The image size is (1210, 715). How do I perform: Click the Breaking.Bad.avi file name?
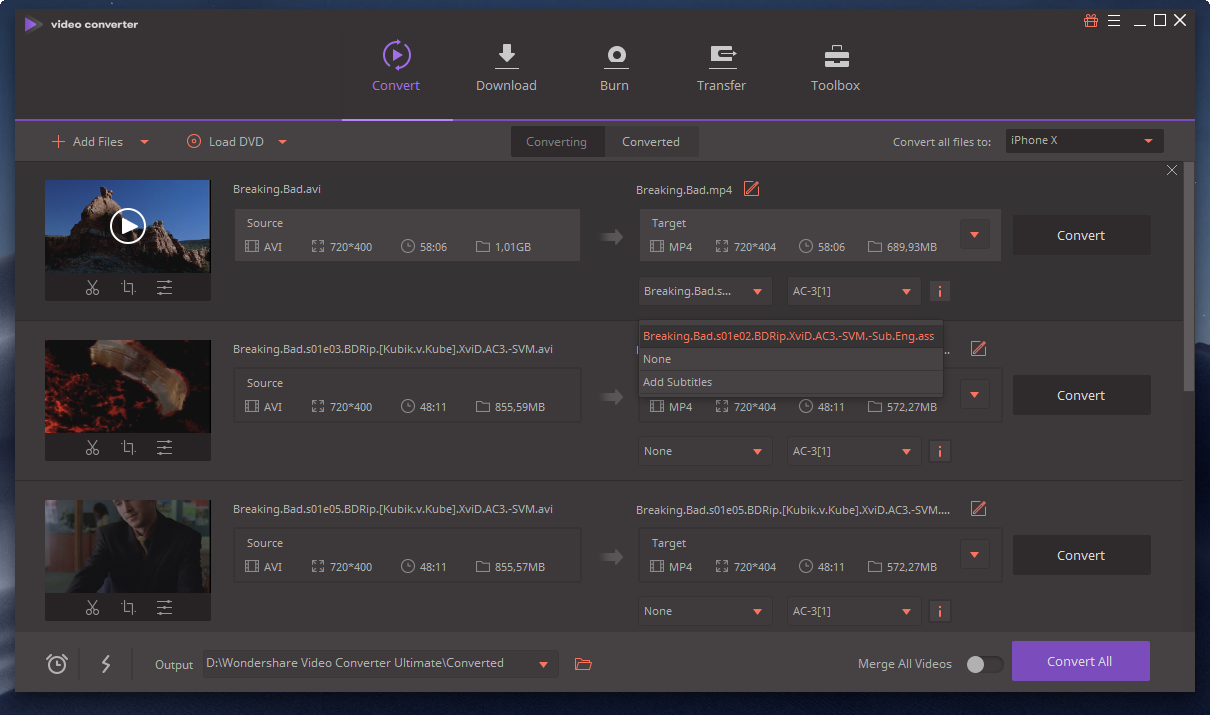(277, 189)
